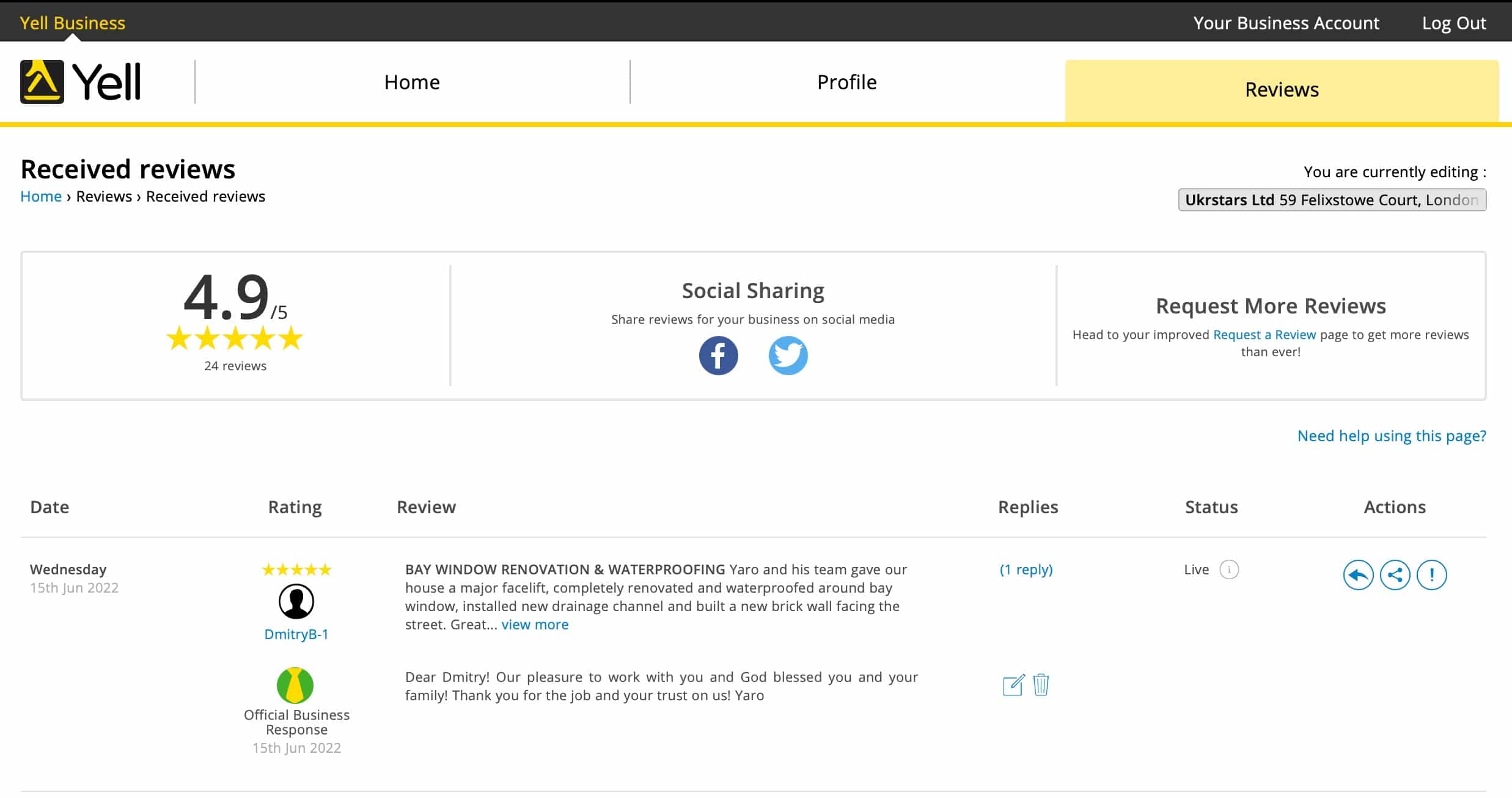Screen dimensions: 1512x798
Task: Click the reply arrow action icon
Action: coord(1358,575)
